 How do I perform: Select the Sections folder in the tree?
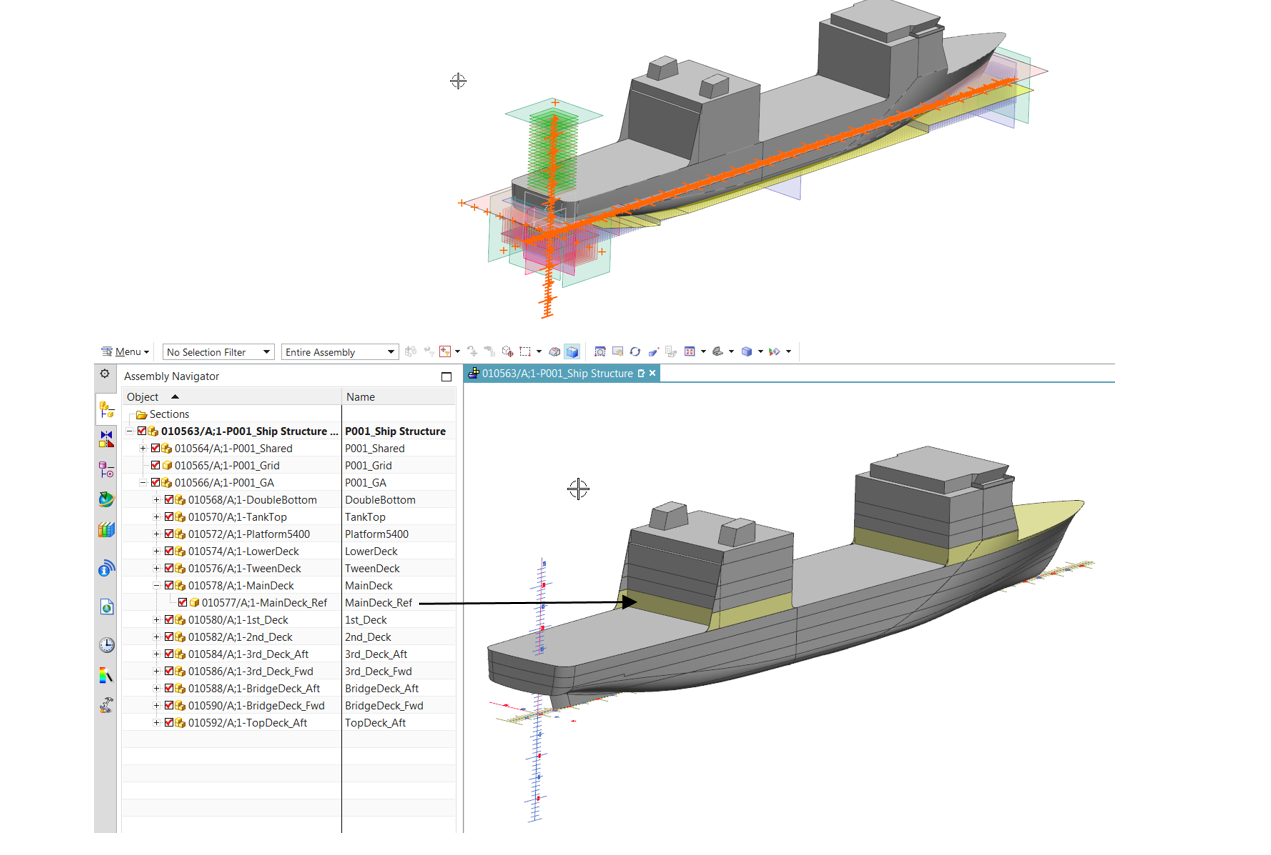click(x=168, y=414)
